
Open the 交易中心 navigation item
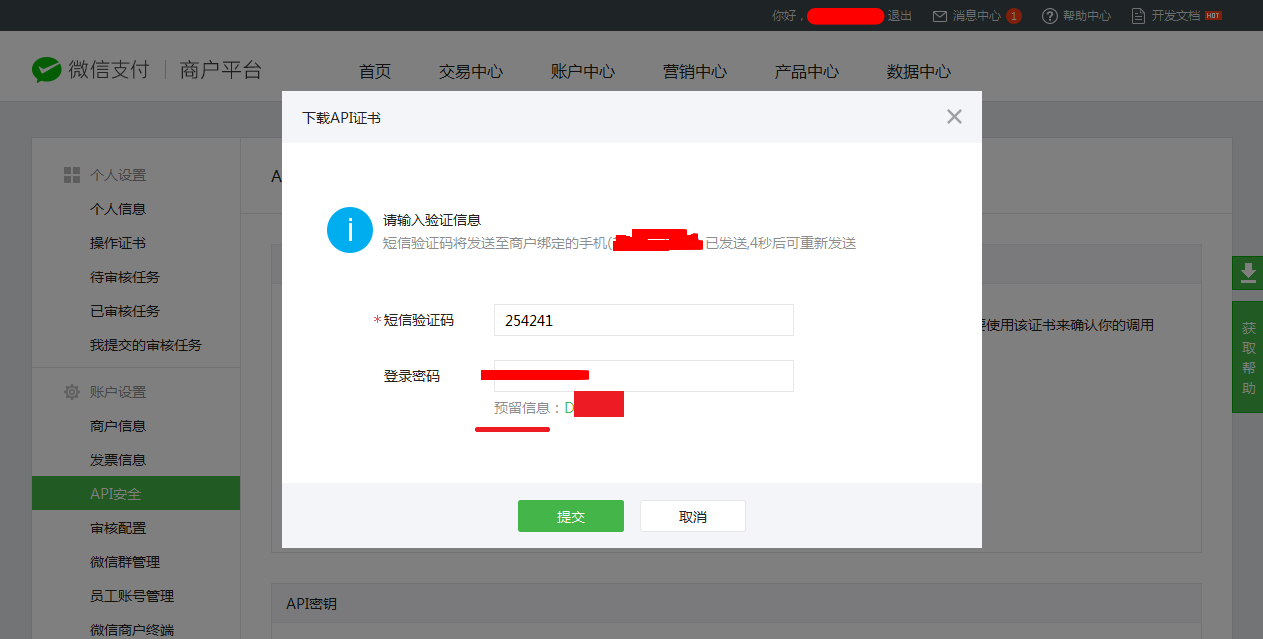[x=471, y=71]
